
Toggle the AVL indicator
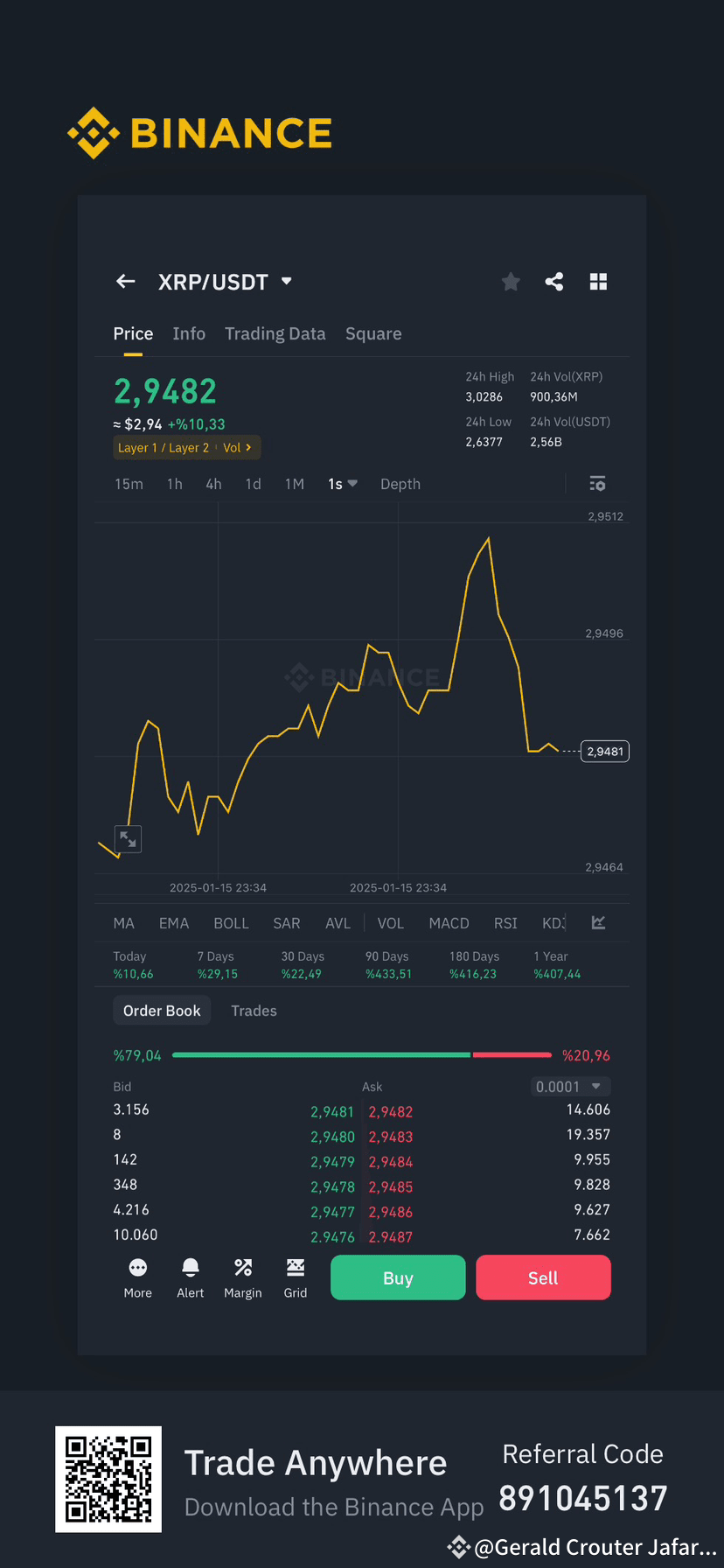338,923
